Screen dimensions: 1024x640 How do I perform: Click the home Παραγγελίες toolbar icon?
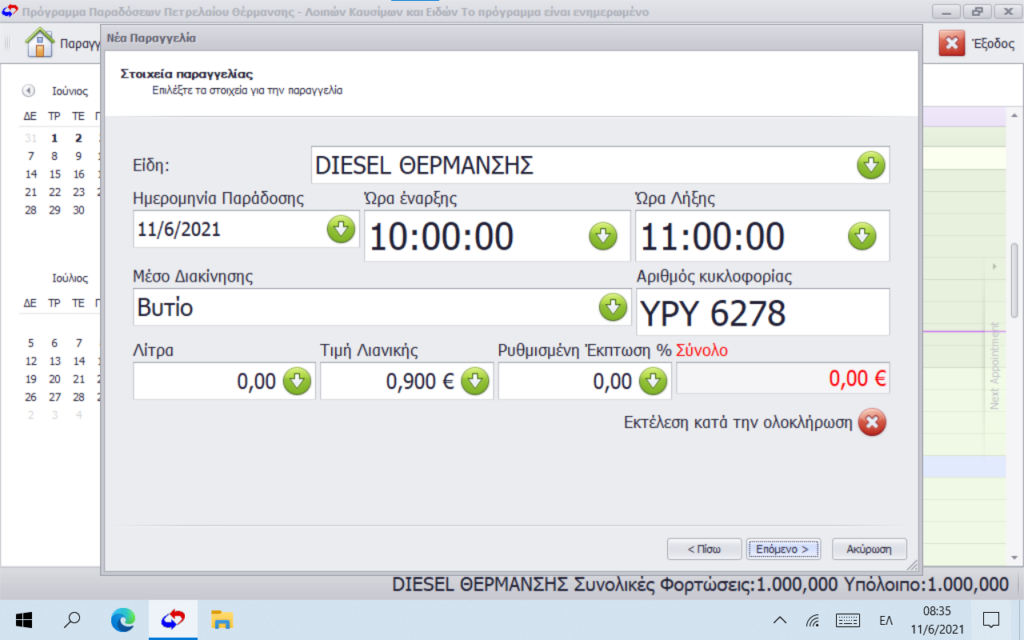39,42
